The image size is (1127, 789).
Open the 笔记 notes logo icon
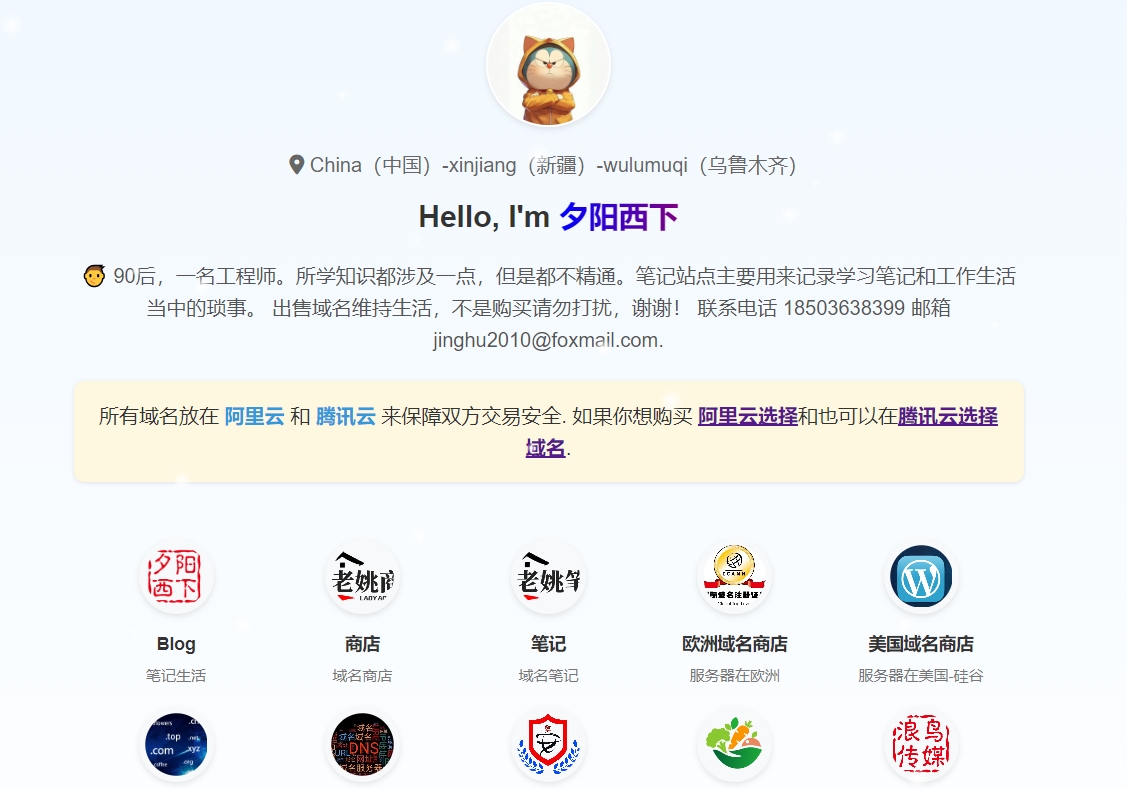[548, 577]
